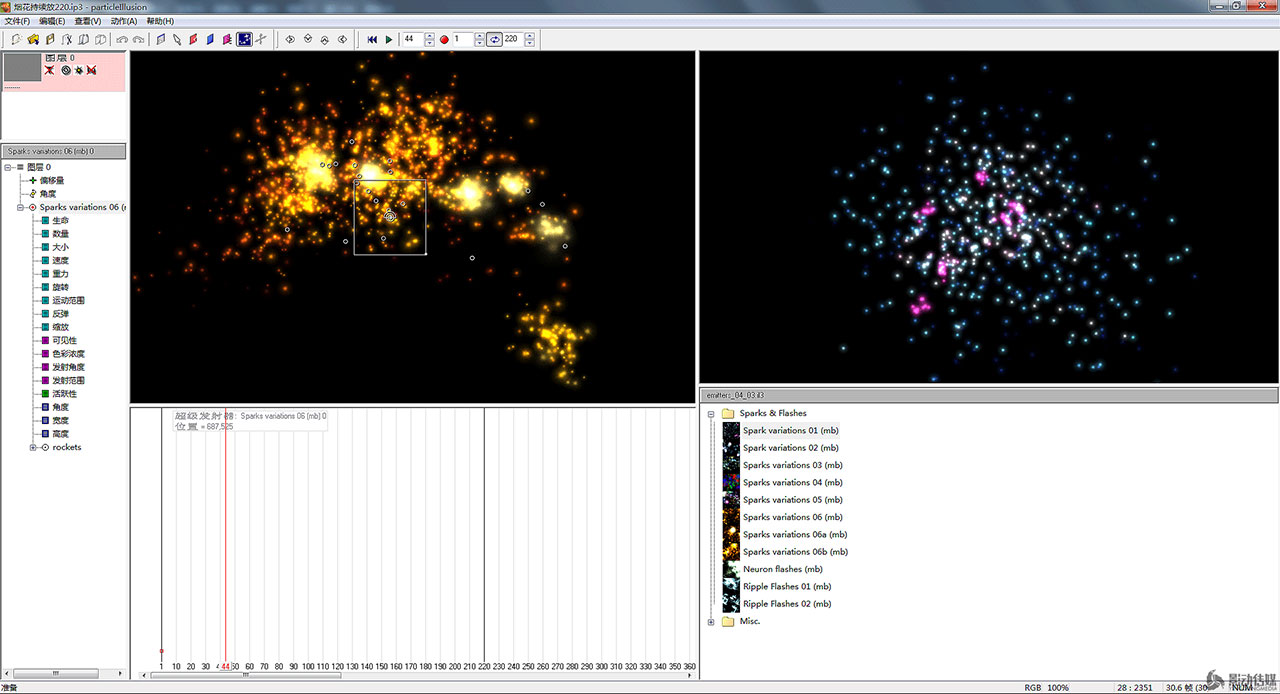
Task: Open the 动作(A) menu
Action: pyautogui.click(x=124, y=21)
